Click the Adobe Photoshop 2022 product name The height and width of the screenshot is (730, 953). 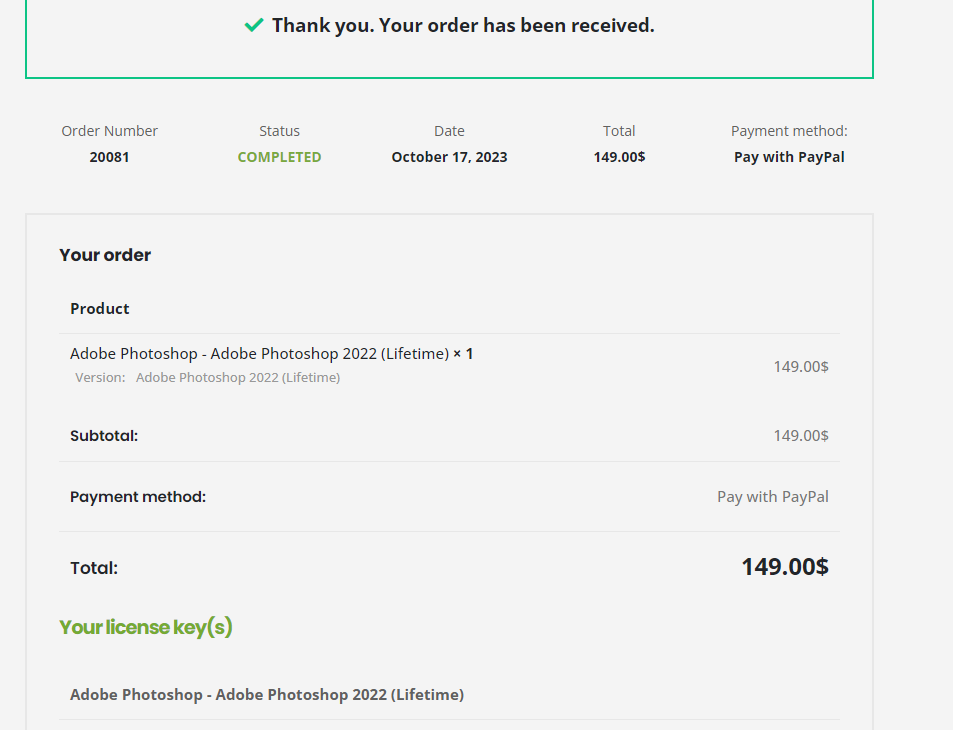pyautogui.click(x=260, y=354)
